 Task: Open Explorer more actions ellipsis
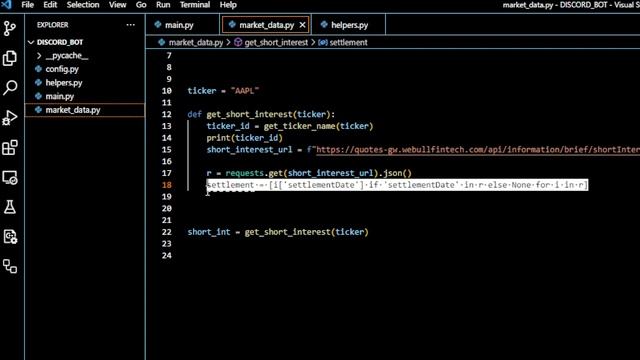click(x=131, y=25)
